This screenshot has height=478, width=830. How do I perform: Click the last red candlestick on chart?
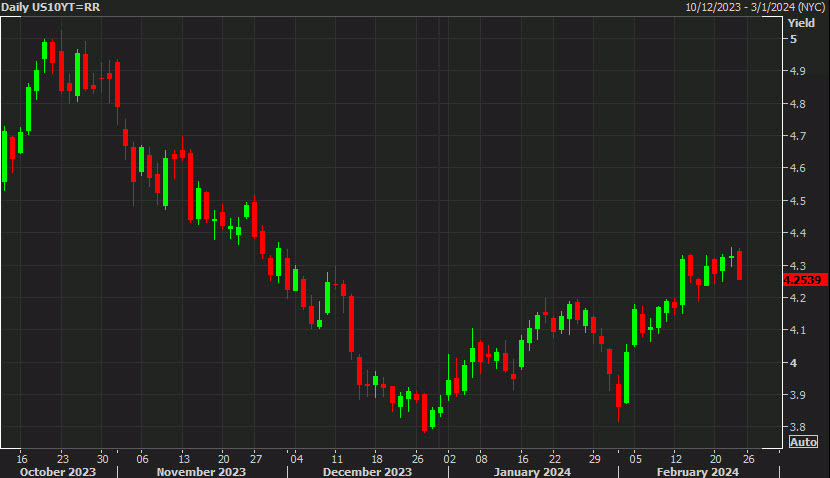pyautogui.click(x=740, y=265)
